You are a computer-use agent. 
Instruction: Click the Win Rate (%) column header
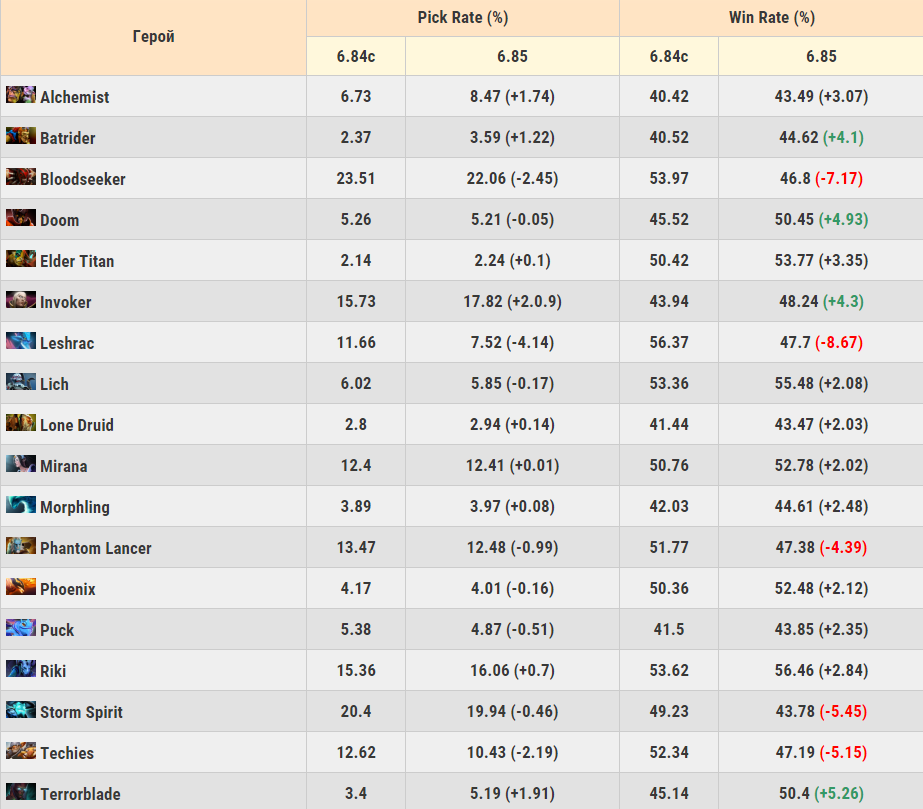[771, 18]
